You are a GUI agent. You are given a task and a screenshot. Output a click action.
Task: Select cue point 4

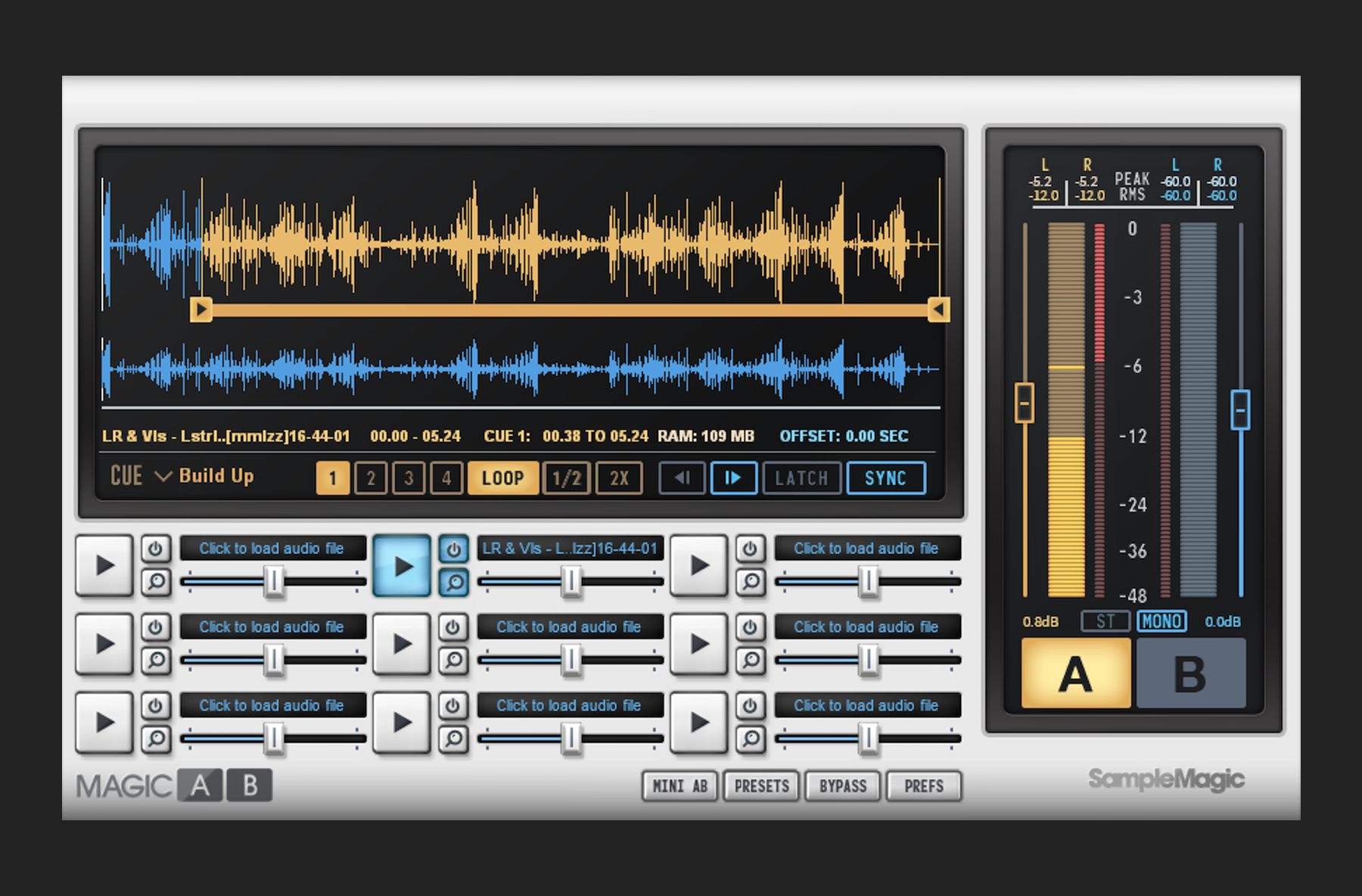446,478
